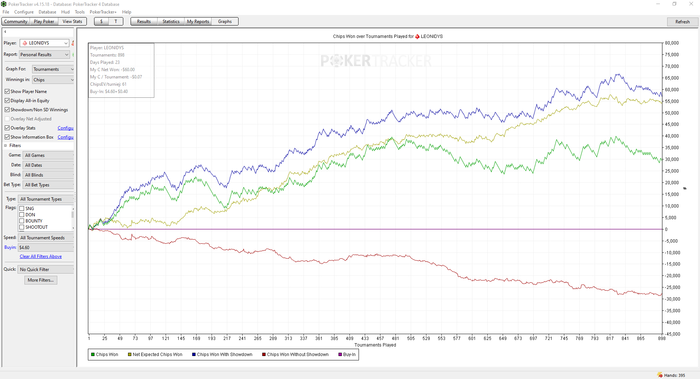Select the View Stats tab
Screen dimensions: 700x379
(72, 21)
